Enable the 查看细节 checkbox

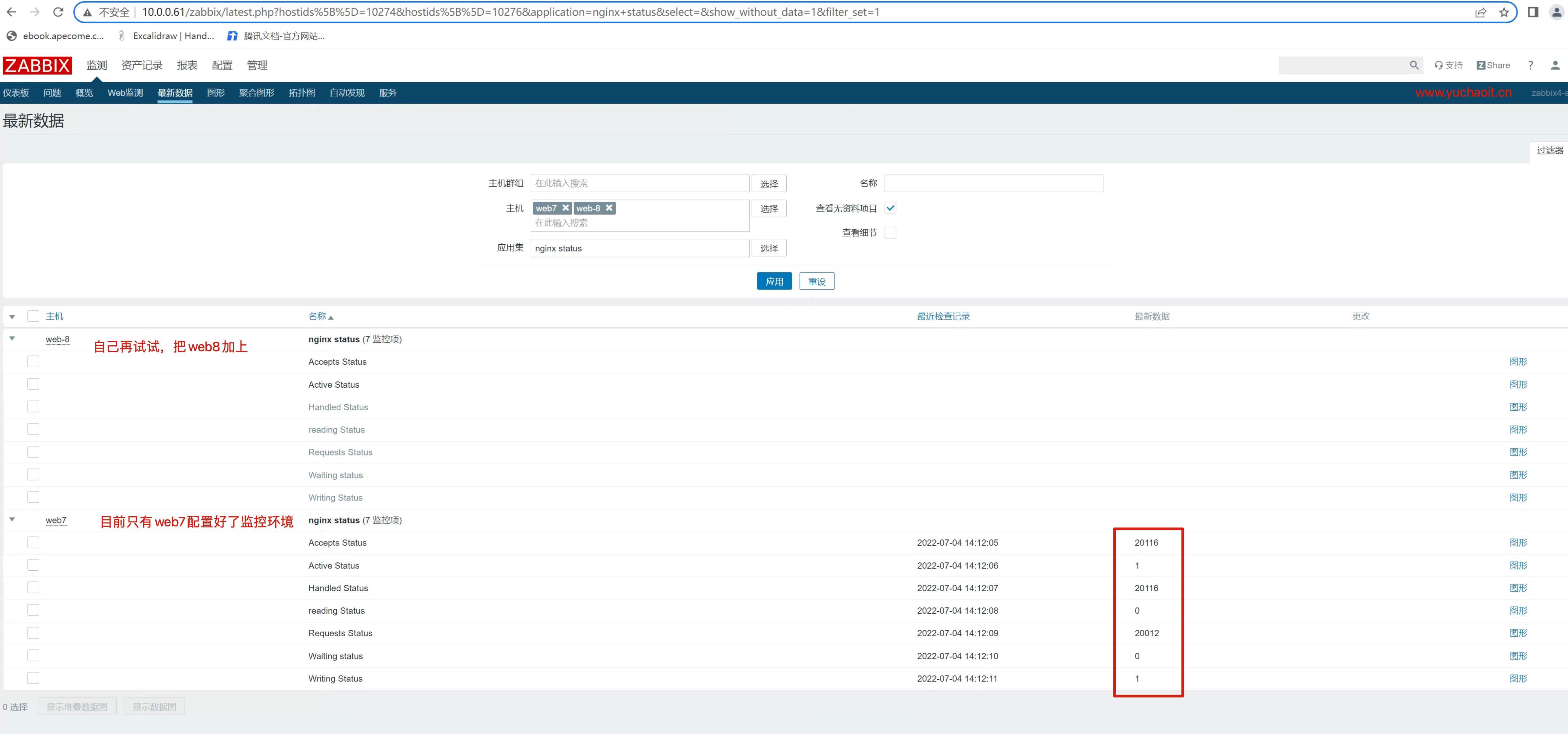coord(890,232)
